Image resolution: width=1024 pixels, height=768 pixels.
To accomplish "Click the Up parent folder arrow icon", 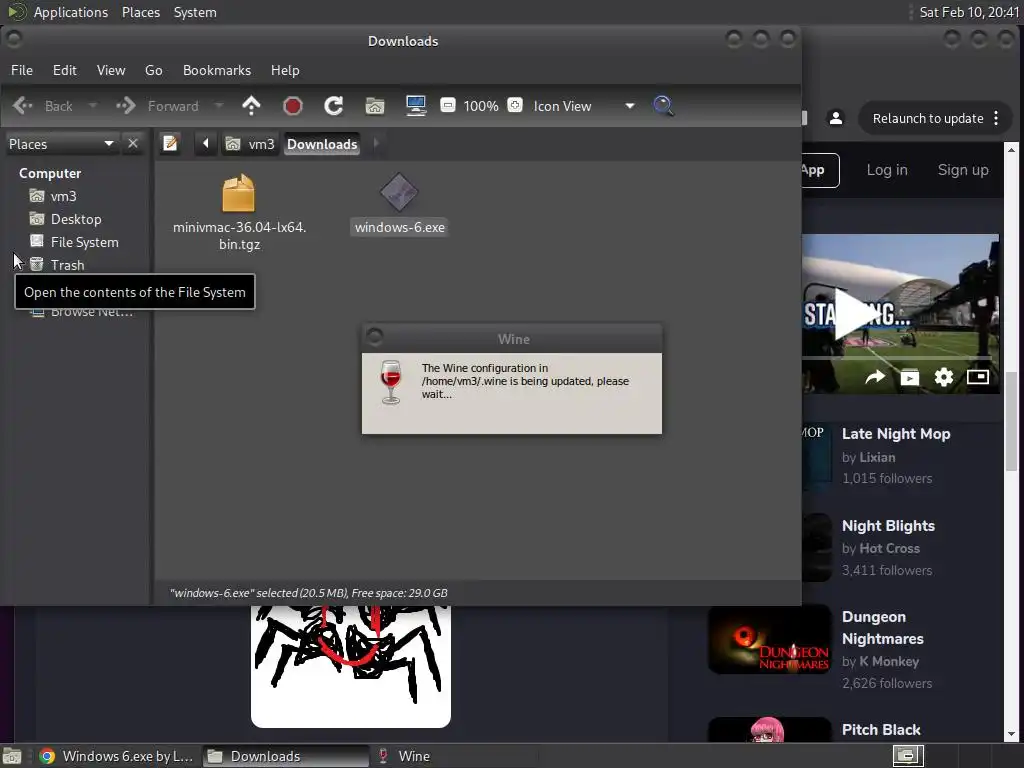I will coord(251,106).
